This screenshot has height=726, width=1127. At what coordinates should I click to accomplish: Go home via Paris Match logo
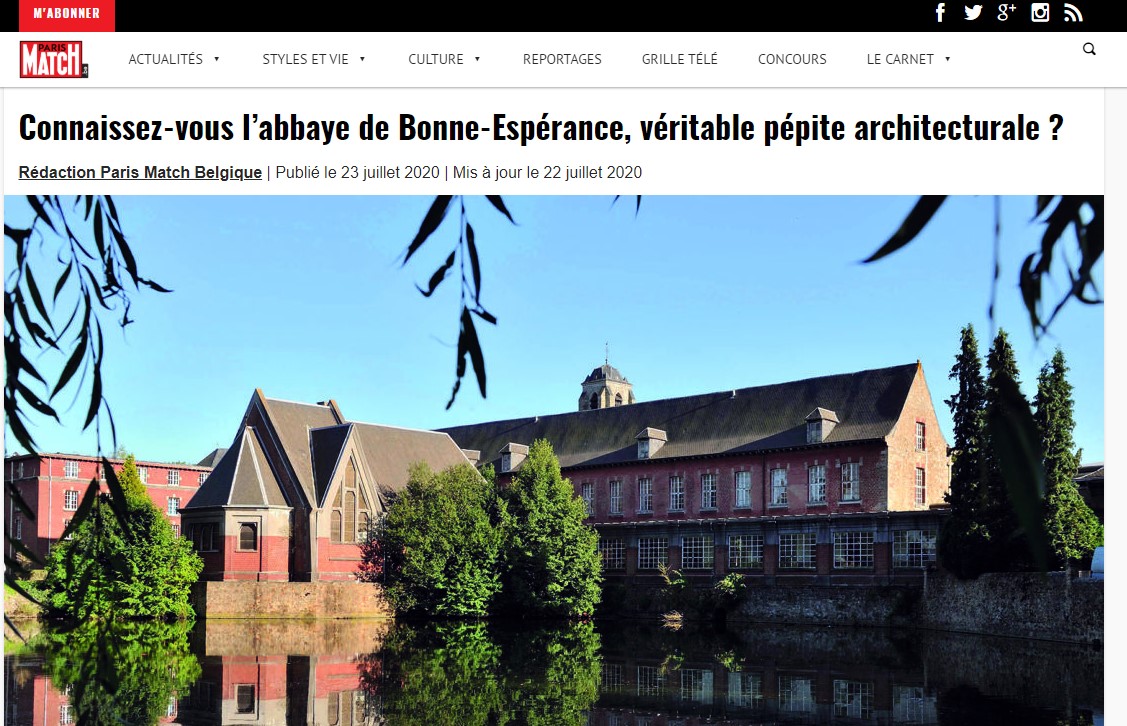pos(54,59)
